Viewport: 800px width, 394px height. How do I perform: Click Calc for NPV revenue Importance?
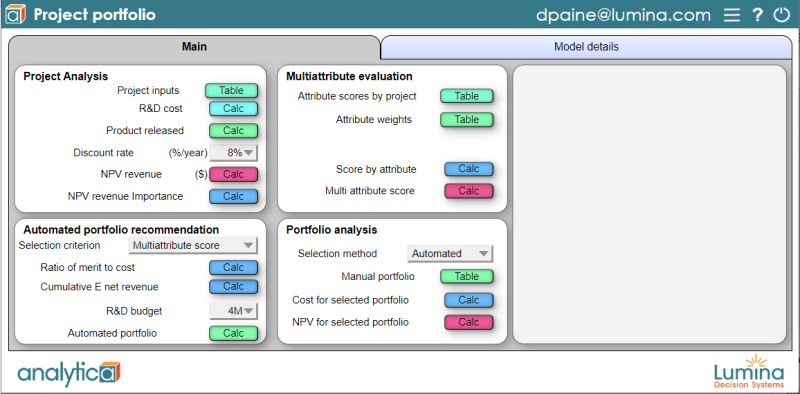(x=234, y=196)
